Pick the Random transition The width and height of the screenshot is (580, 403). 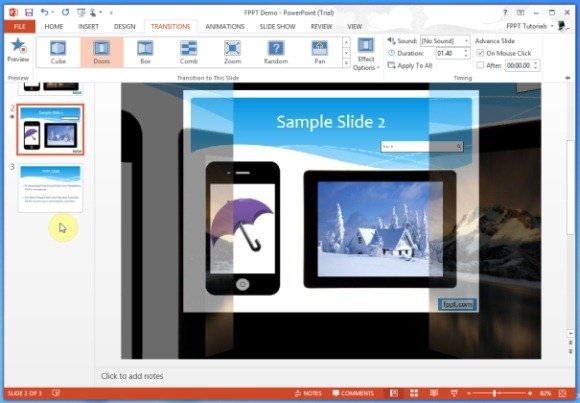(276, 52)
